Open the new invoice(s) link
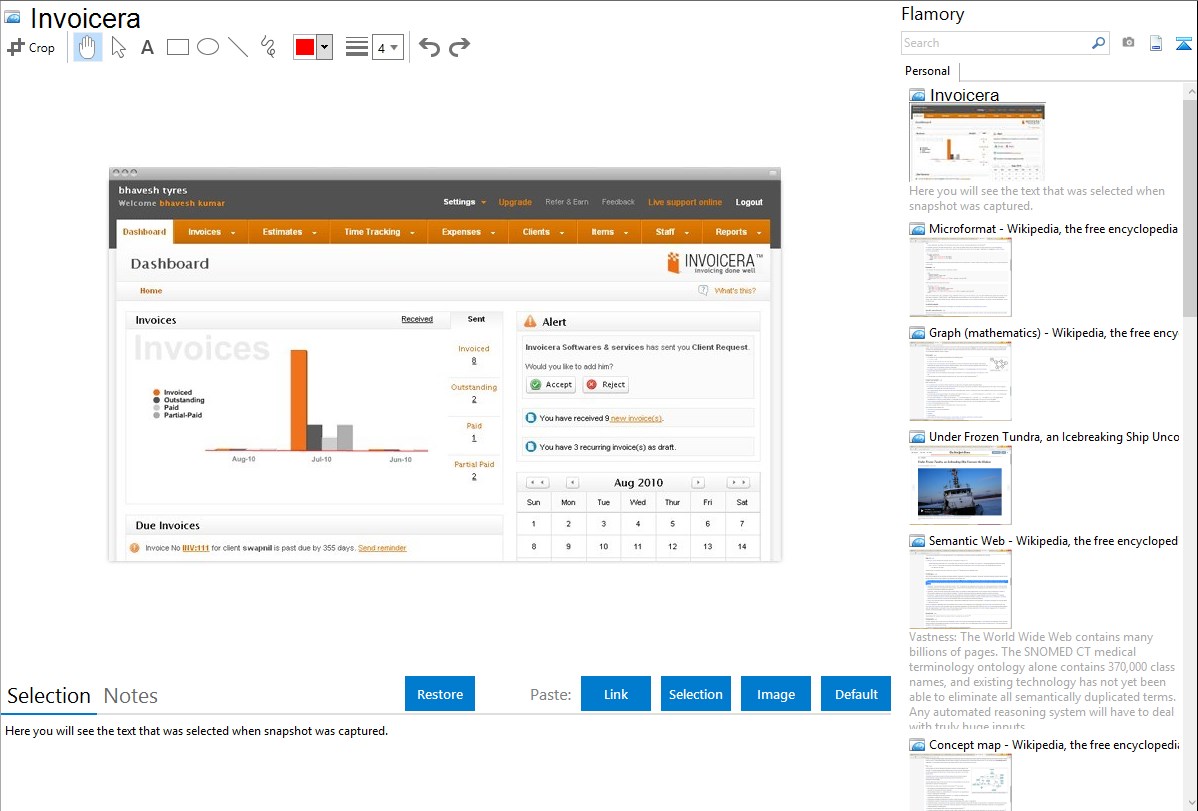The image size is (1198, 811). pos(636,419)
